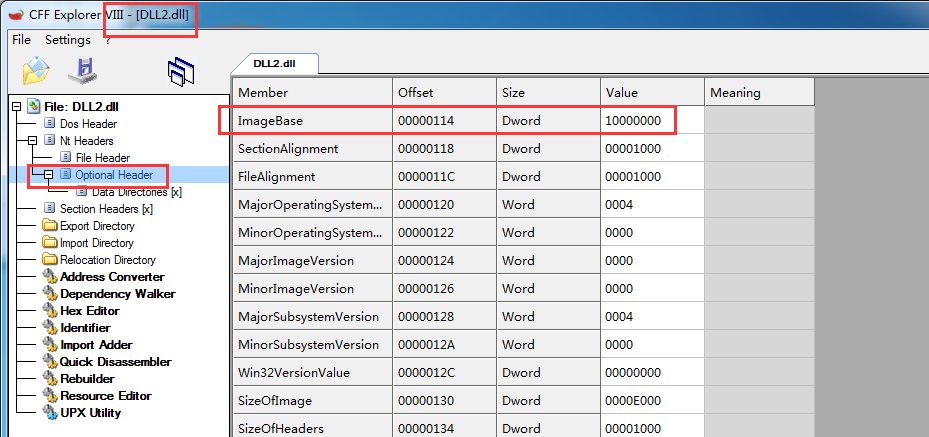The image size is (929, 437).
Task: Click the UPX Utility tool icon
Action: [x=50, y=412]
